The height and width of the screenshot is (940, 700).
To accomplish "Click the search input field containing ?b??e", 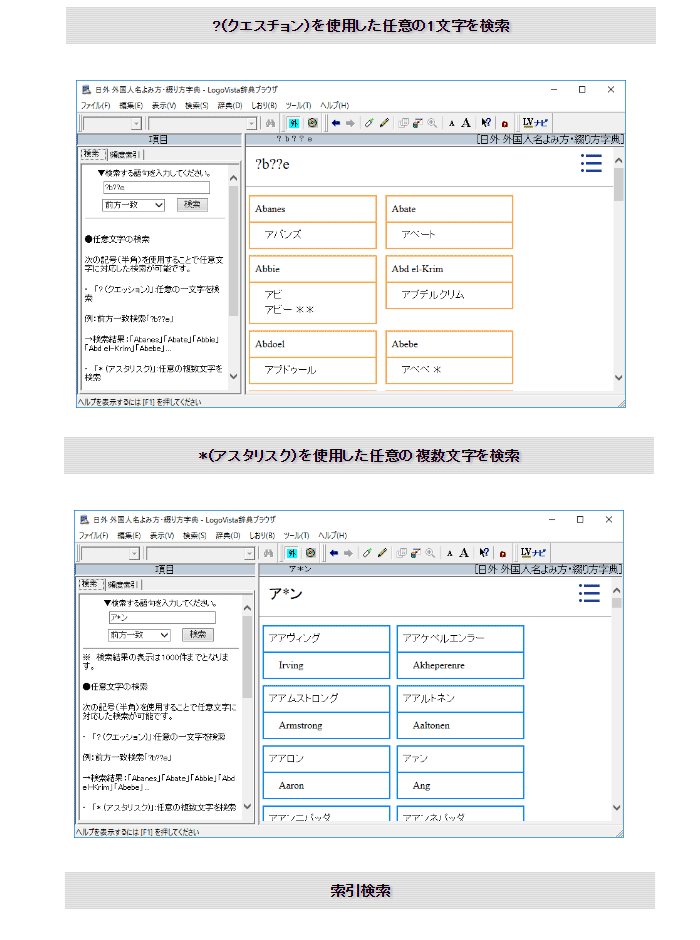I will 155,187.
